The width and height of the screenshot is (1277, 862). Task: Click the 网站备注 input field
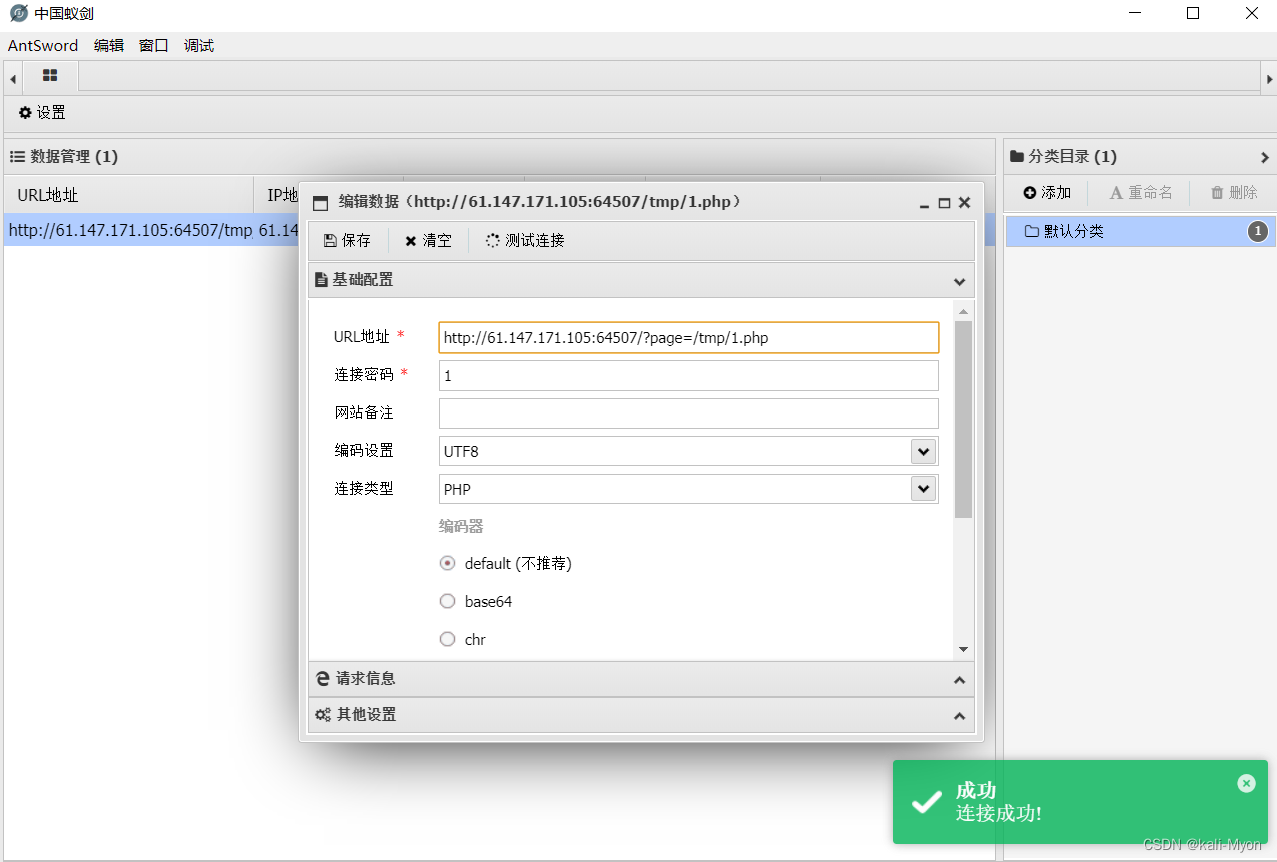(689, 413)
